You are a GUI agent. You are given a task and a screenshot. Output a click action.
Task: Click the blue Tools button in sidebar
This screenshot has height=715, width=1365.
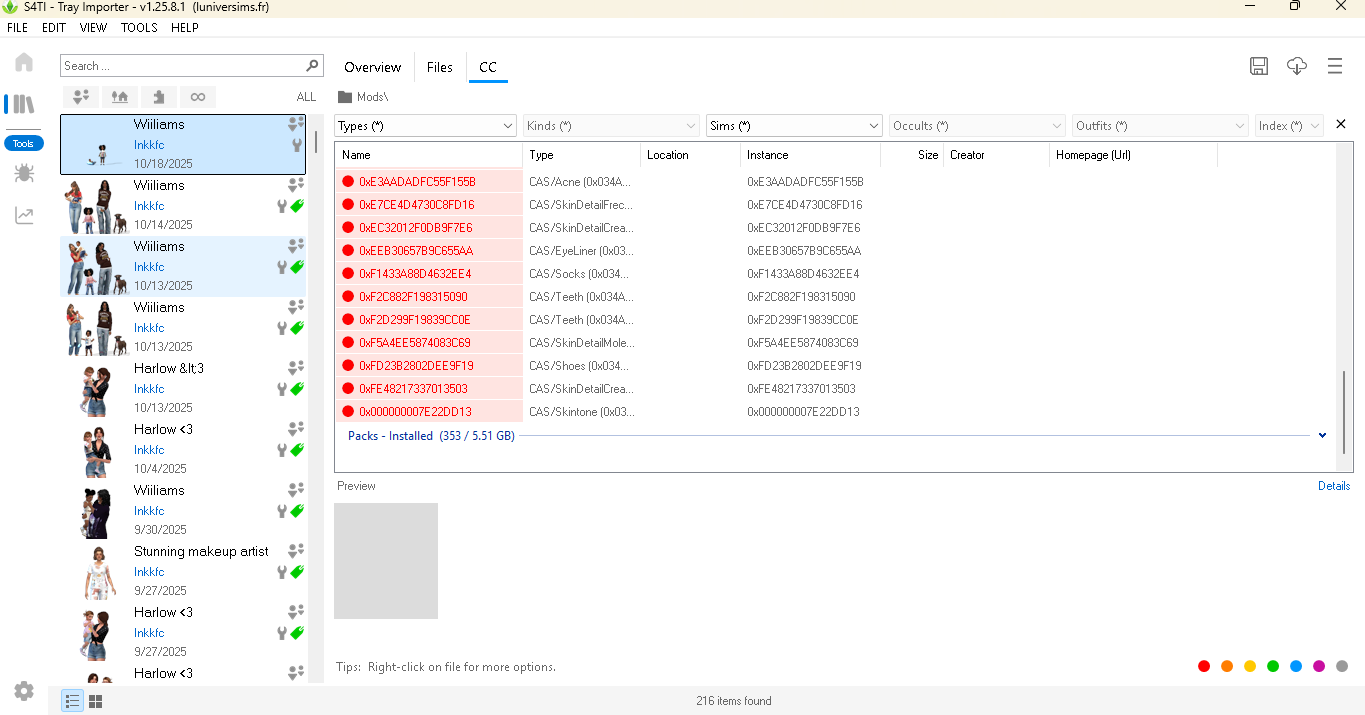coord(23,144)
